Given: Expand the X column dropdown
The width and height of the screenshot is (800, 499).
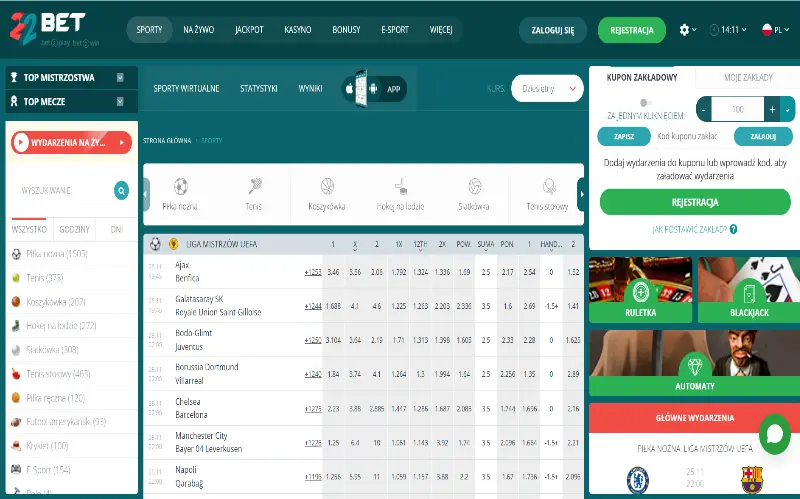Looking at the screenshot, I should tap(355, 245).
